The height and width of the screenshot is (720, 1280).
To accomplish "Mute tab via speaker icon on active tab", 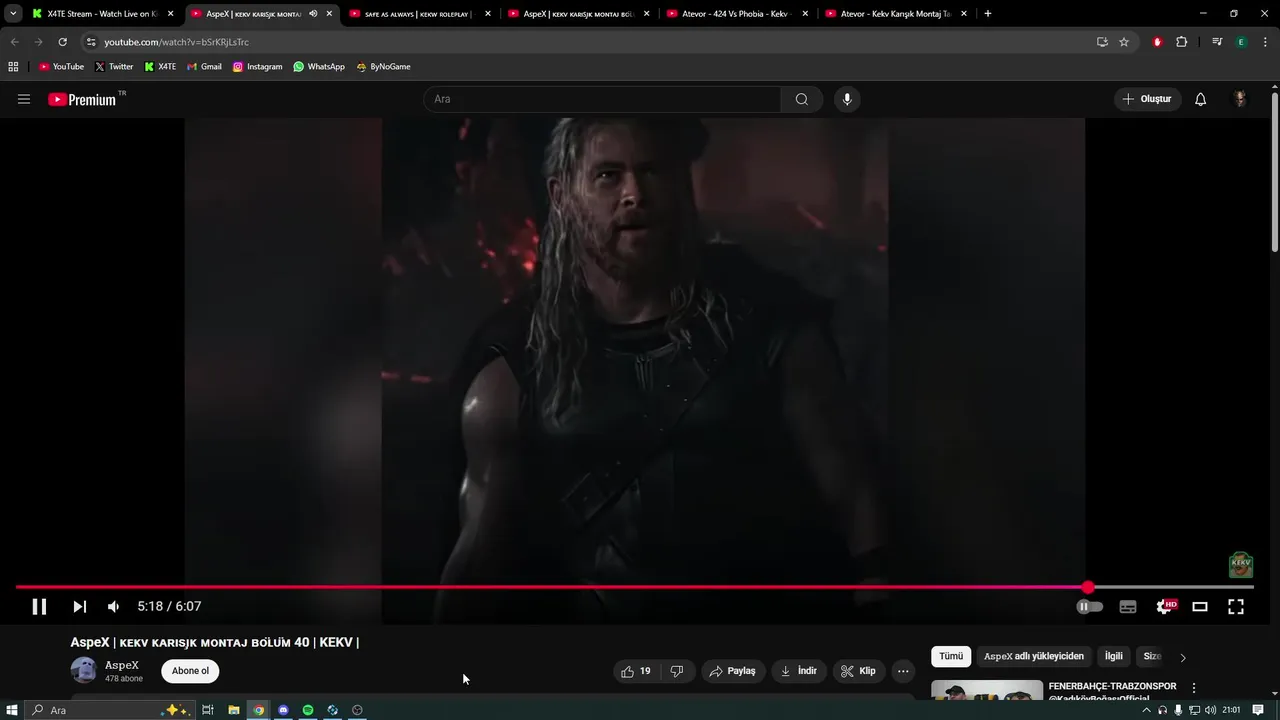I will pyautogui.click(x=313, y=14).
